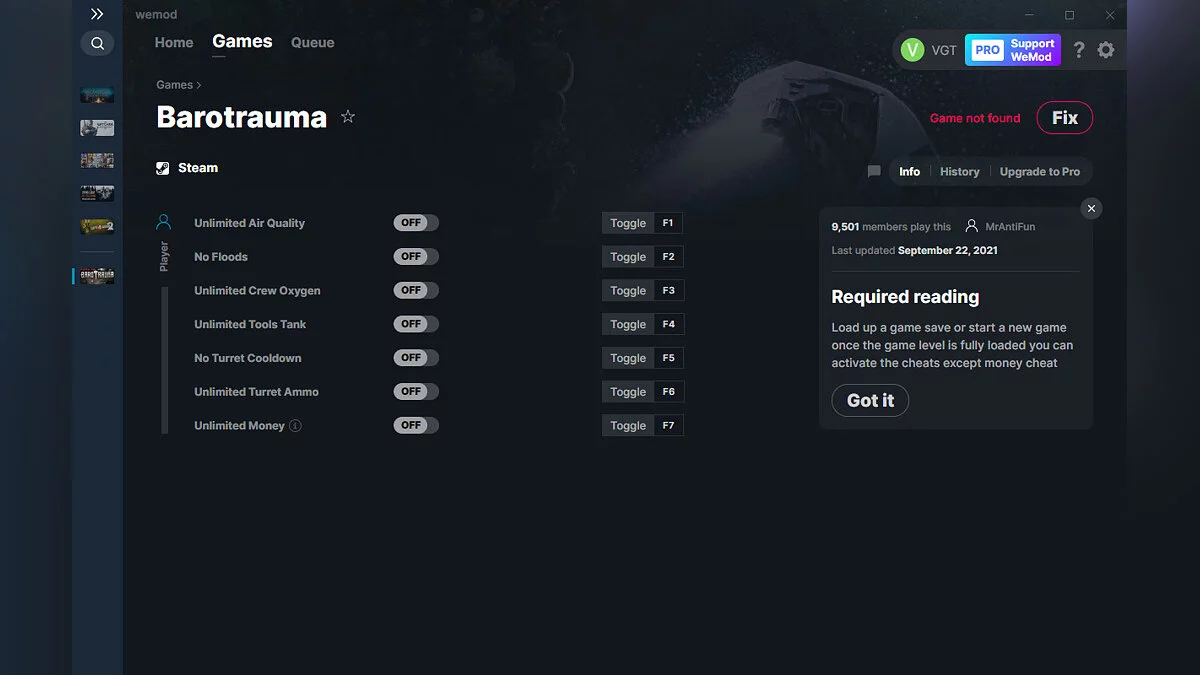
Task: Click the PRO Support WeMod badge
Action: click(x=1012, y=49)
